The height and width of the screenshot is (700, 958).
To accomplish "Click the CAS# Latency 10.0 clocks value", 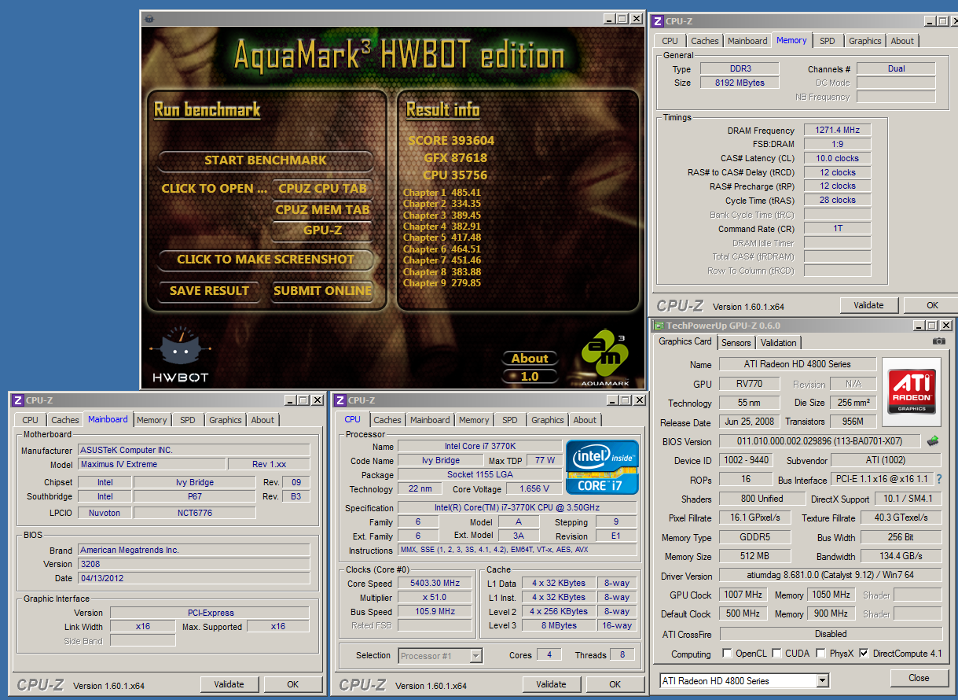I will 837,158.
